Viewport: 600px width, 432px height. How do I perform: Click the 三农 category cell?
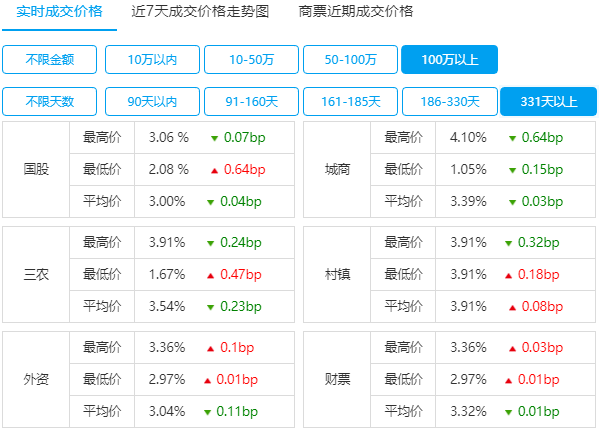tap(36, 274)
